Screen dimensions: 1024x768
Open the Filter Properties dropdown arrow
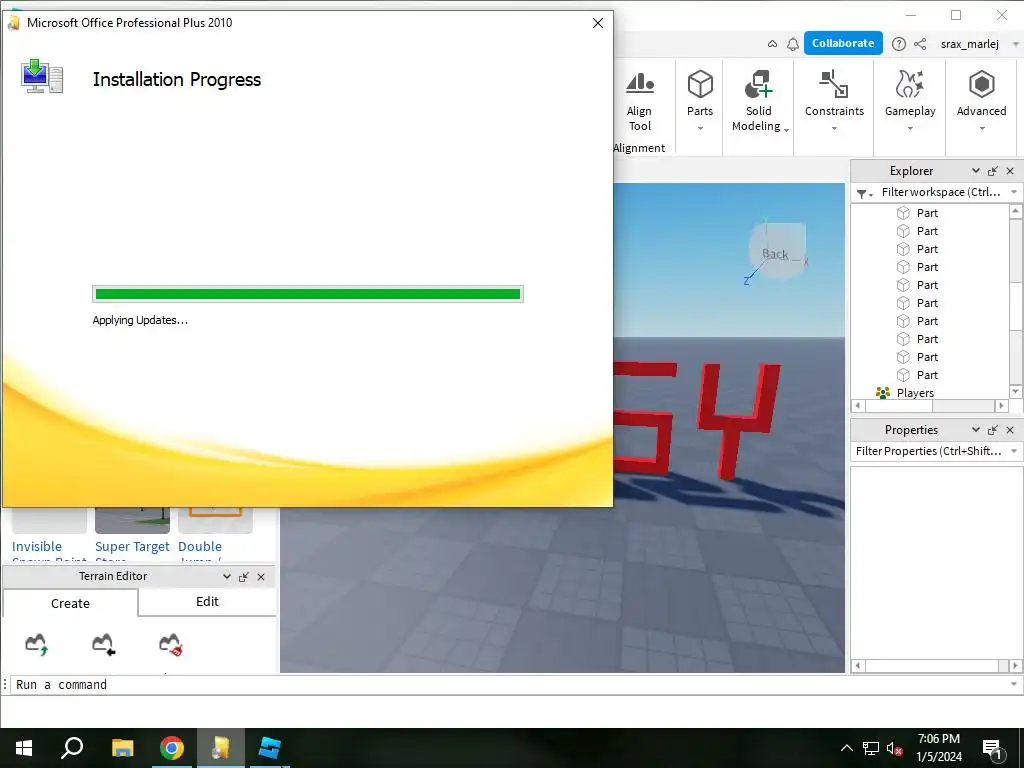[x=1014, y=451]
